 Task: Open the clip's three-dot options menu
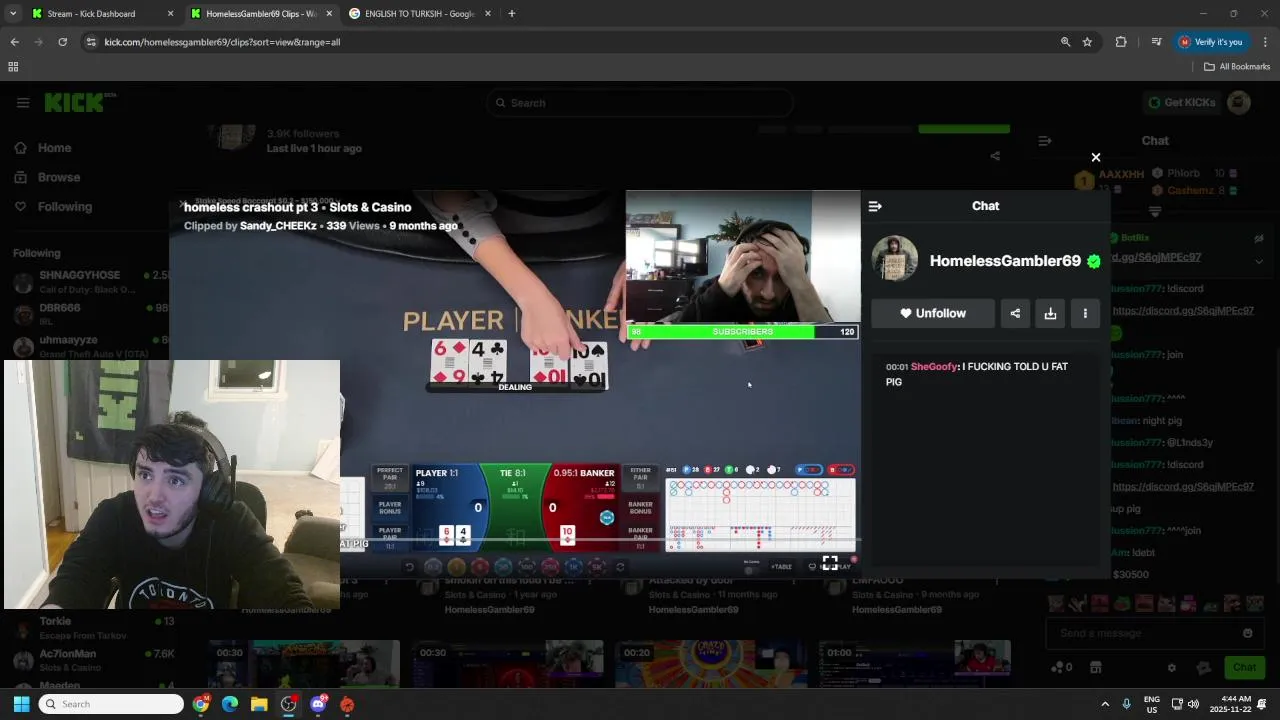point(1085,313)
